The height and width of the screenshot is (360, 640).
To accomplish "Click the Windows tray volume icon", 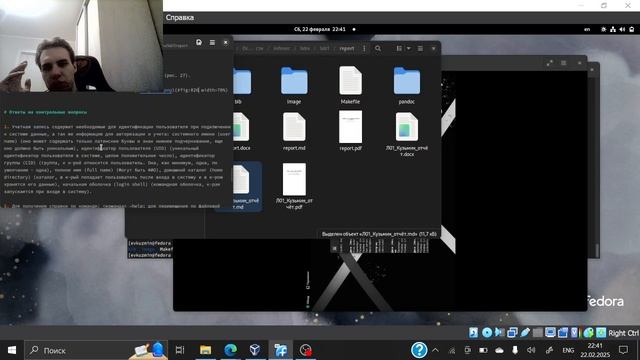I will (531, 350).
